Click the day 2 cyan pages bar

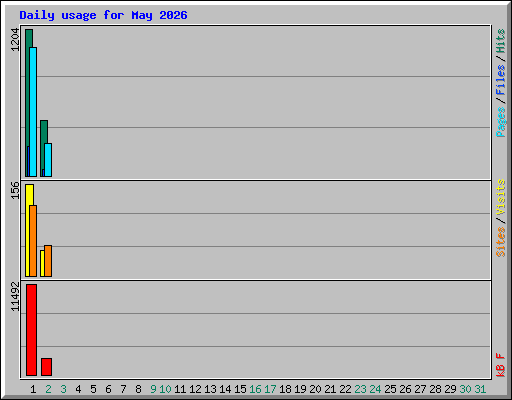tap(48, 160)
